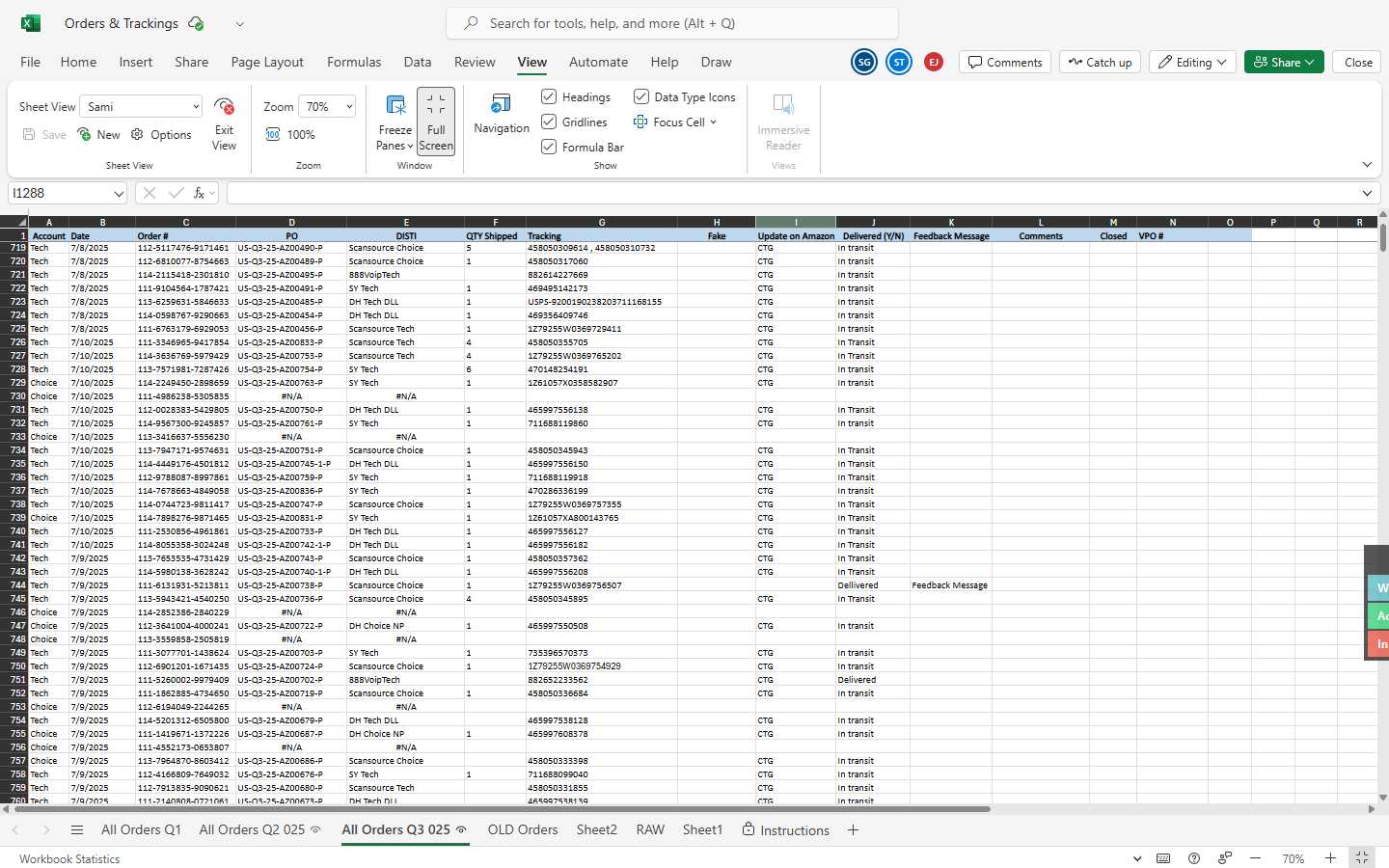1389x868 pixels.
Task: Switch to the RAW sheet
Action: point(650,829)
